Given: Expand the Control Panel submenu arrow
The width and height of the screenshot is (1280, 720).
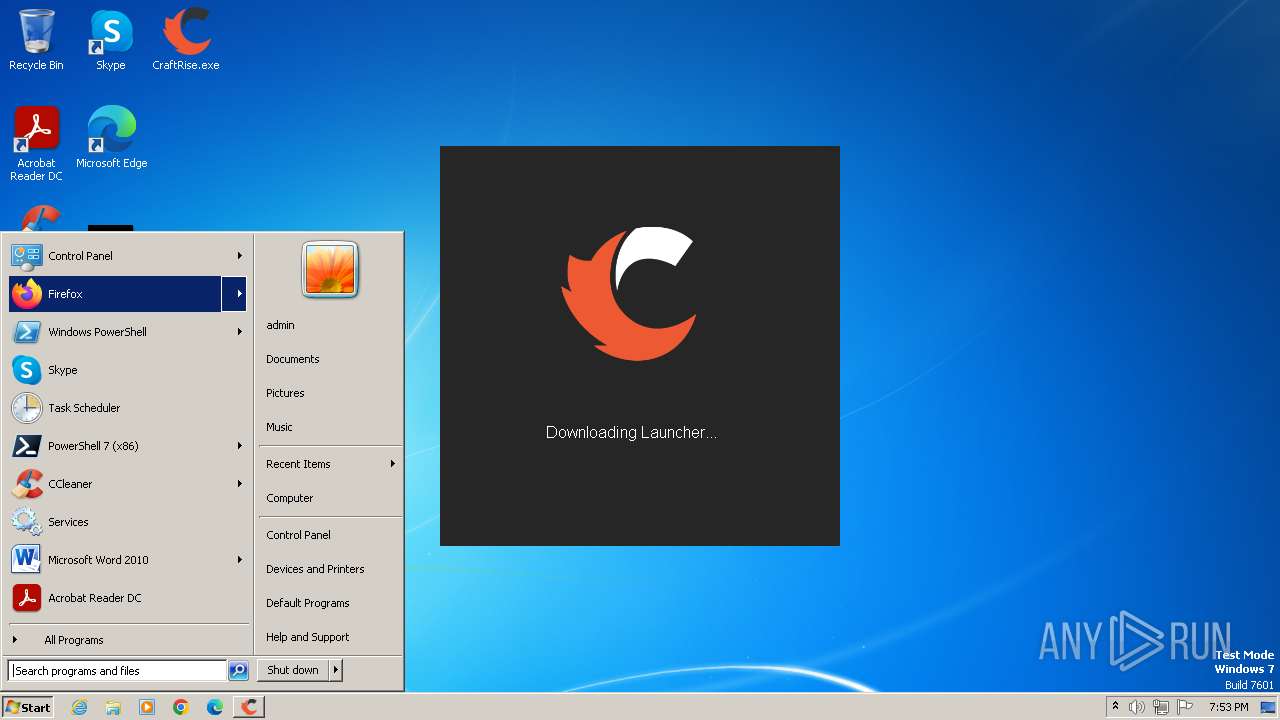Looking at the screenshot, I should [240, 256].
